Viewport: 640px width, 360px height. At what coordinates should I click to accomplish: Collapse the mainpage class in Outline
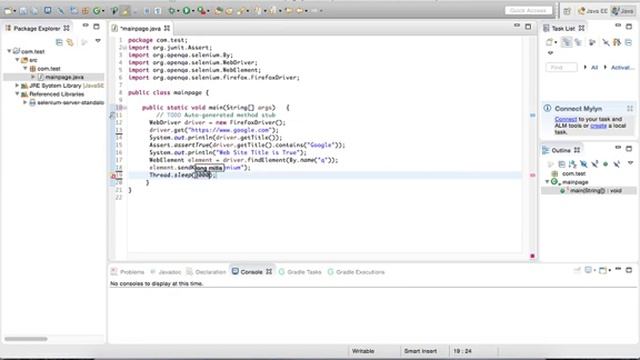click(547, 182)
